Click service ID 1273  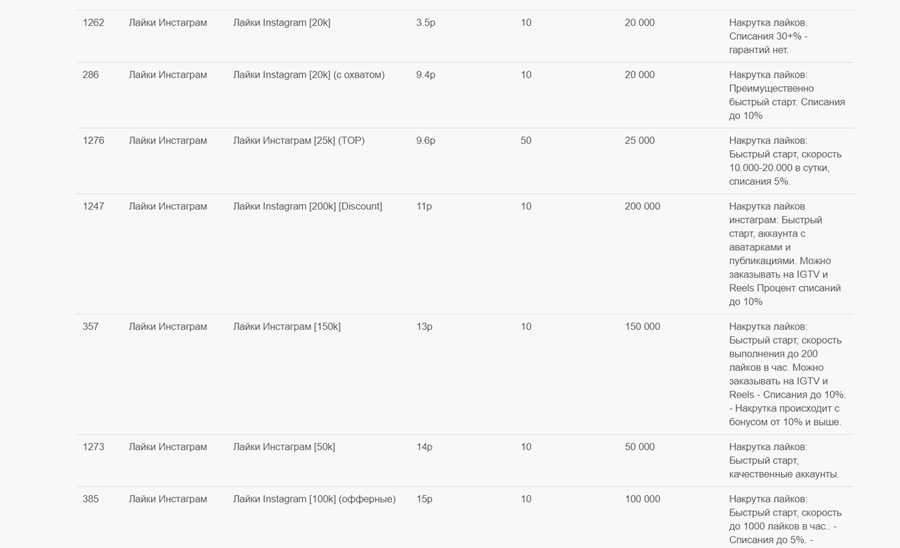(93, 447)
